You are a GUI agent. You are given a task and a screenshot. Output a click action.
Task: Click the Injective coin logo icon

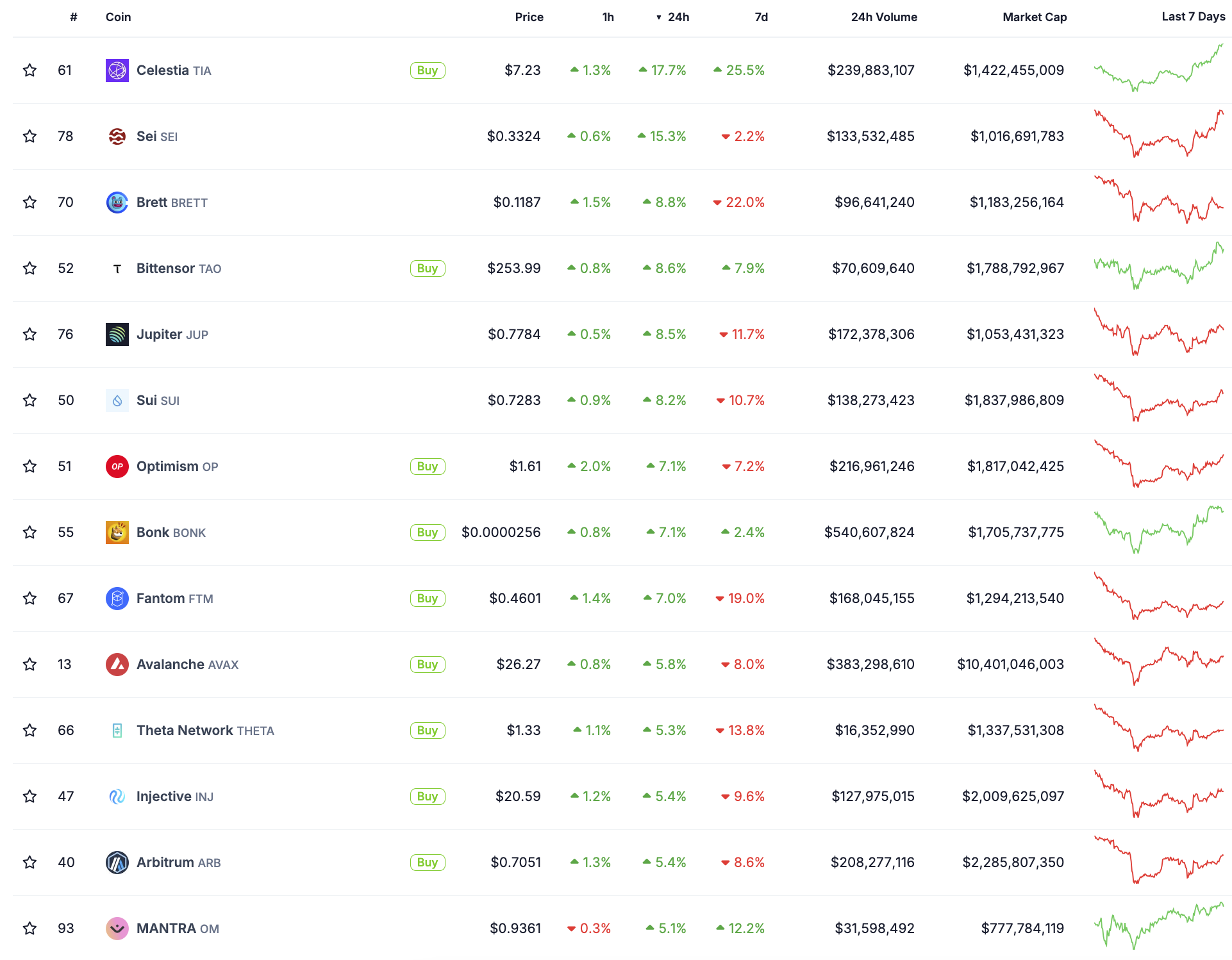117,797
